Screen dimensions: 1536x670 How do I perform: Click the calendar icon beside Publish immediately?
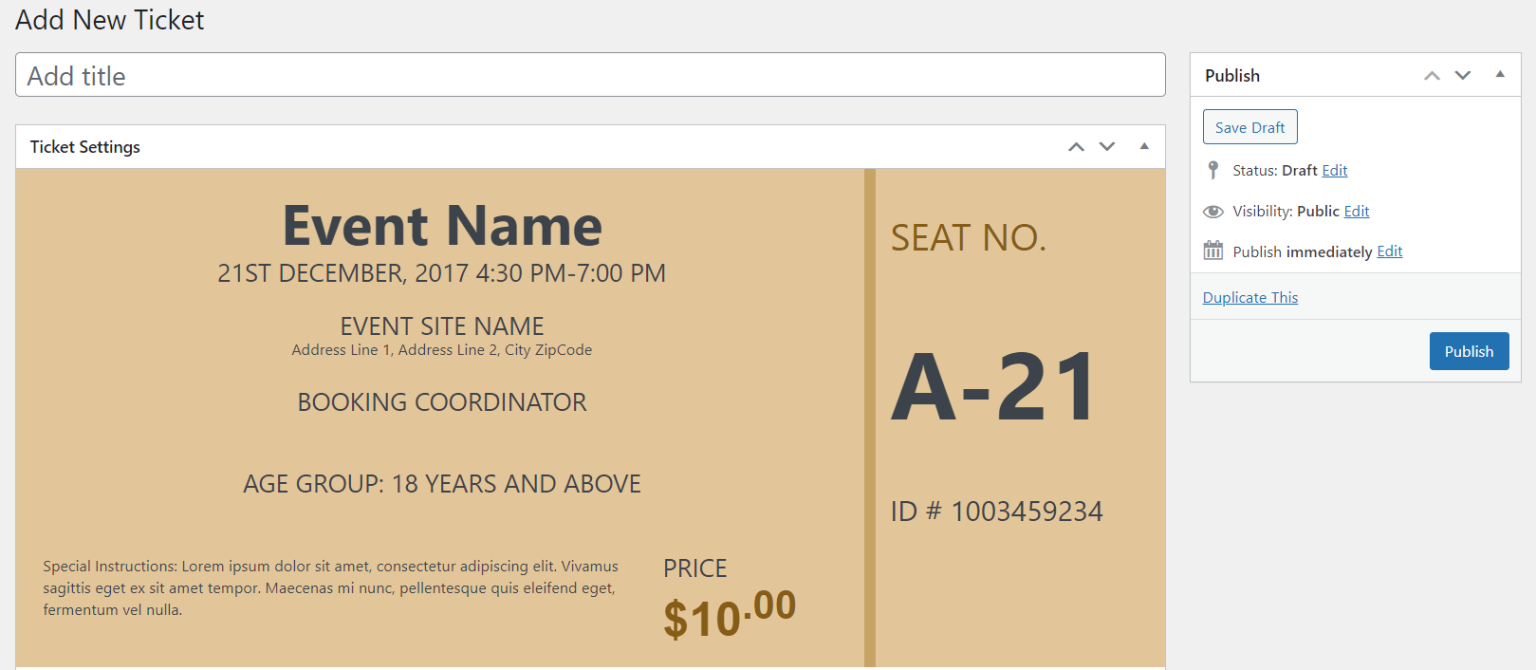[1212, 251]
